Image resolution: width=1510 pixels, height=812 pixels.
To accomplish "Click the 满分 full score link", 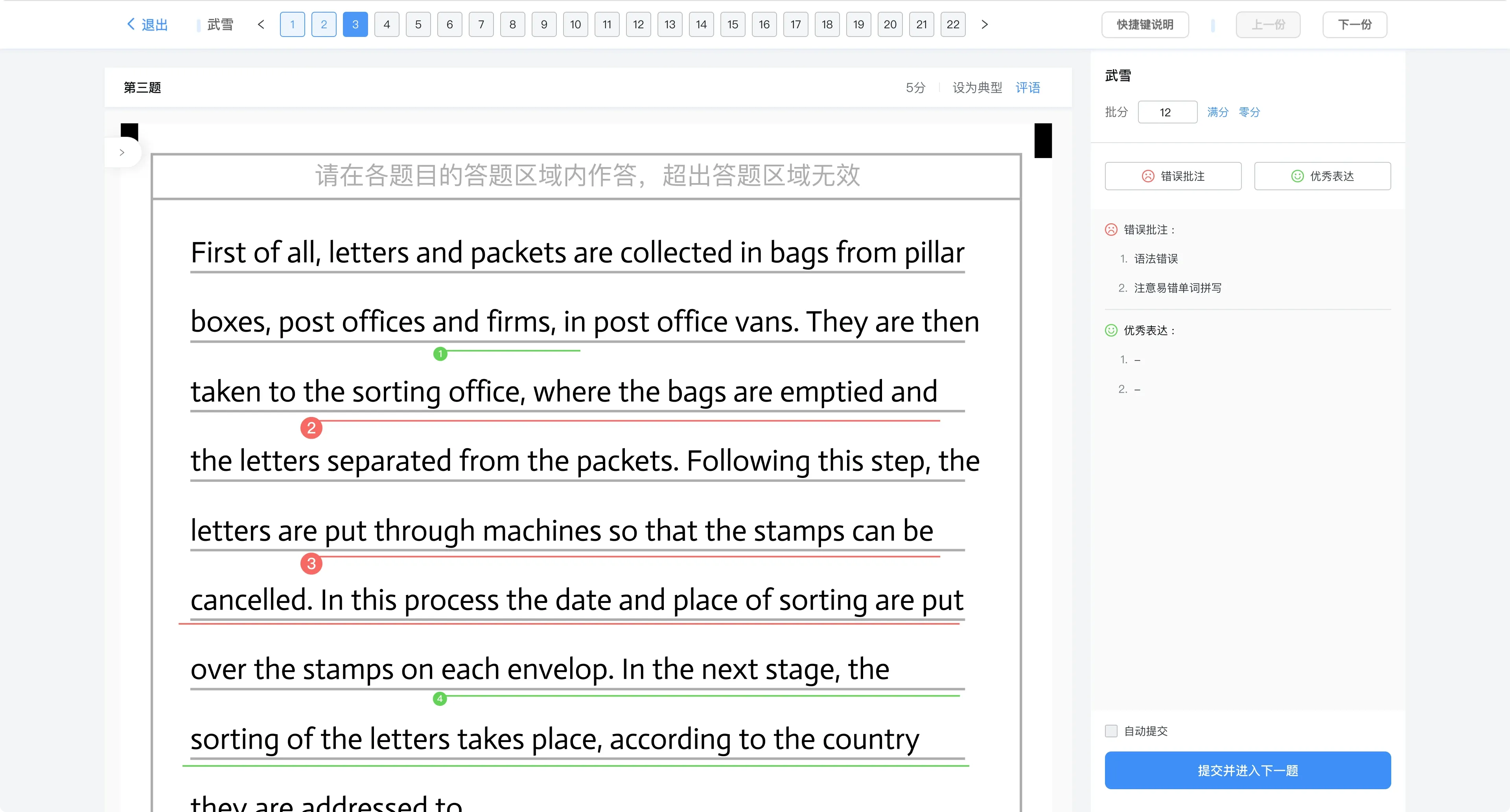I will [x=1217, y=112].
